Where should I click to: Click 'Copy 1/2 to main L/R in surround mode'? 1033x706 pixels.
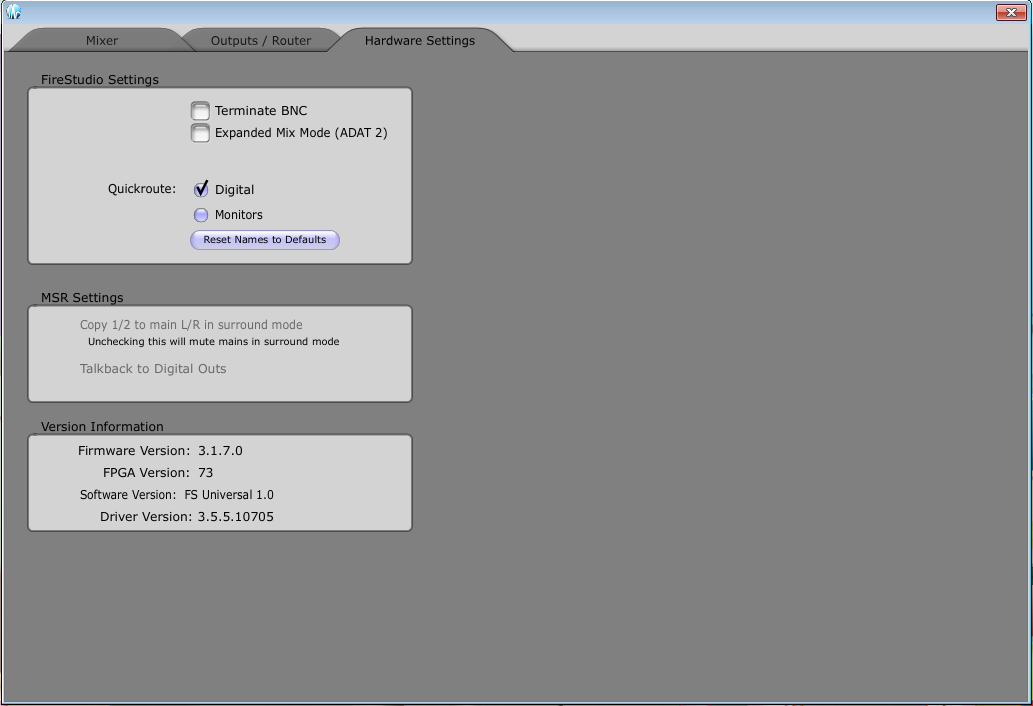(191, 325)
